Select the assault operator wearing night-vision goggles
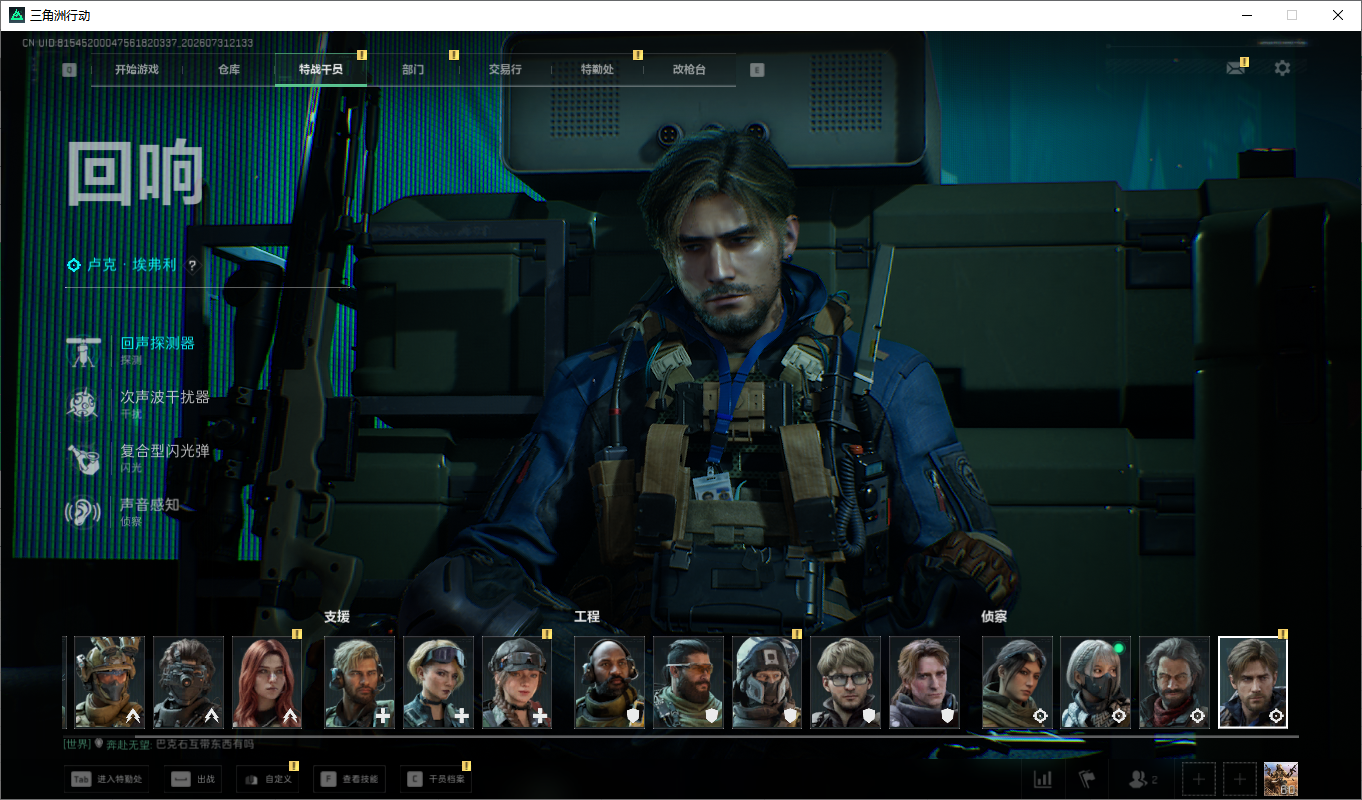The width and height of the screenshot is (1362, 800). click(189, 682)
